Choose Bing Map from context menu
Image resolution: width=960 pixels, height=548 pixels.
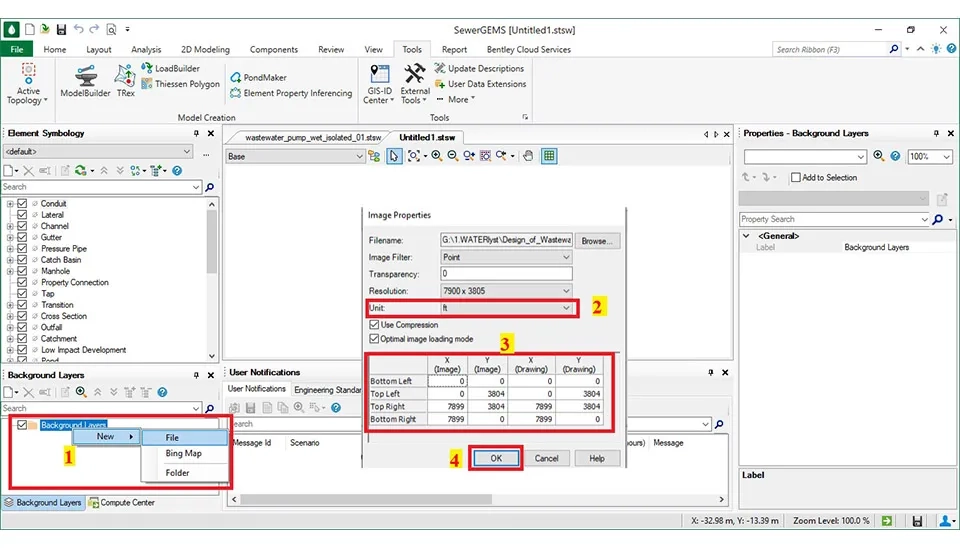[x=183, y=454]
